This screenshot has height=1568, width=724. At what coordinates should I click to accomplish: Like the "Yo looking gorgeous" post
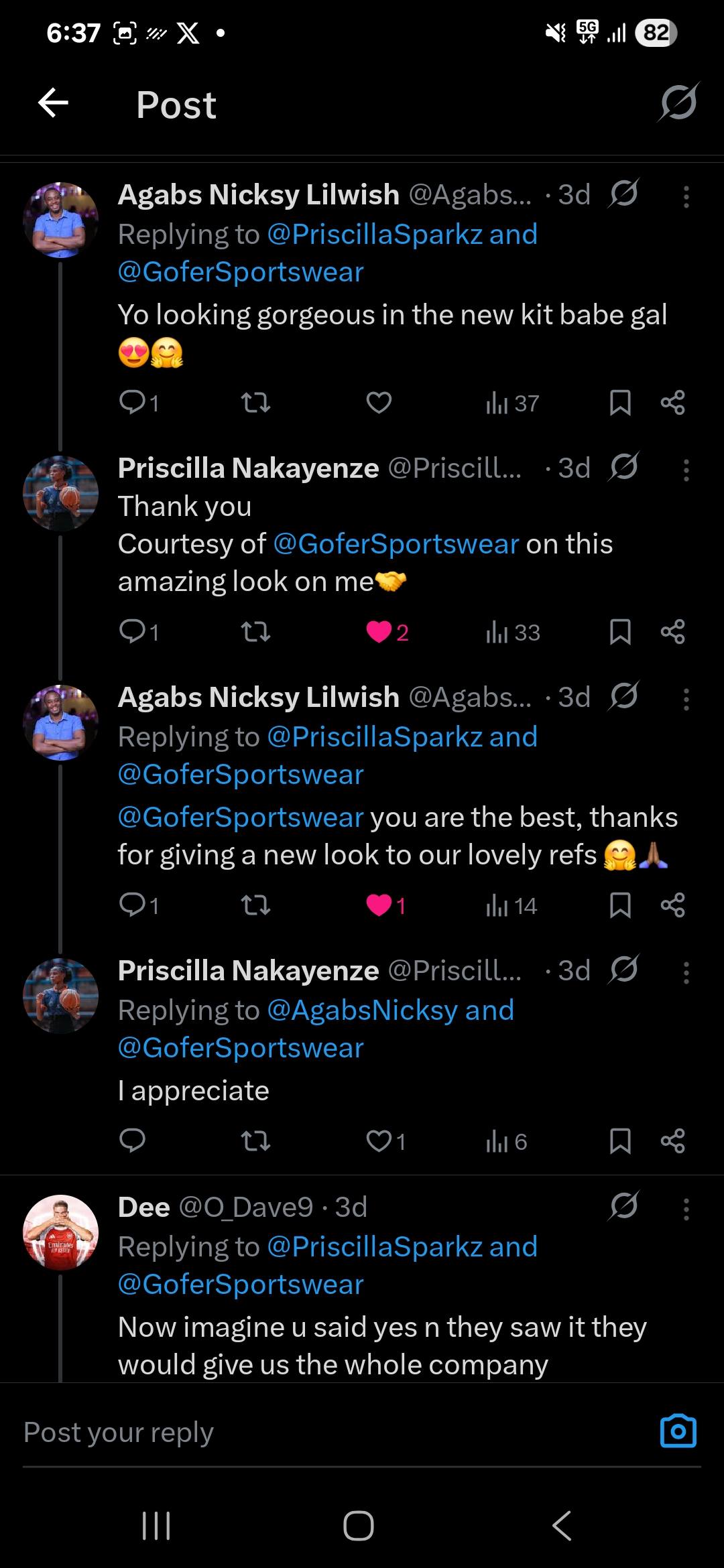379,402
